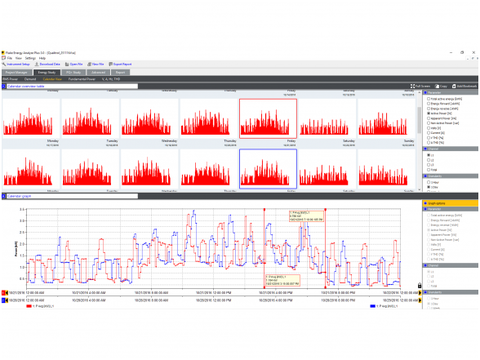Open the Settings menu
Image resolution: width=480 pixels, height=360 pixels.
pyautogui.click(x=30, y=58)
